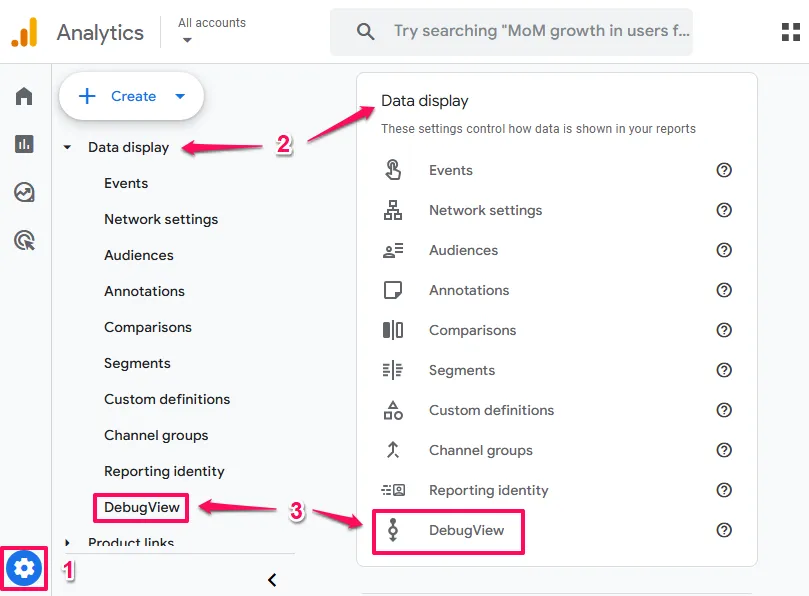Open Custom definitions in Data display card
This screenshot has width=809, height=596.
491,410
